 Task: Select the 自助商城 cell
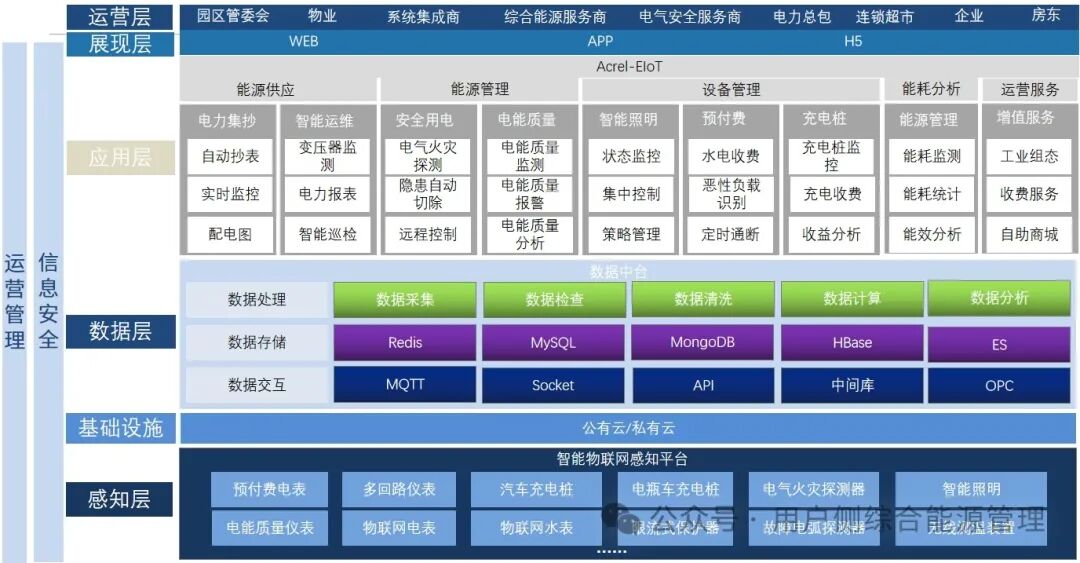(x=1030, y=234)
